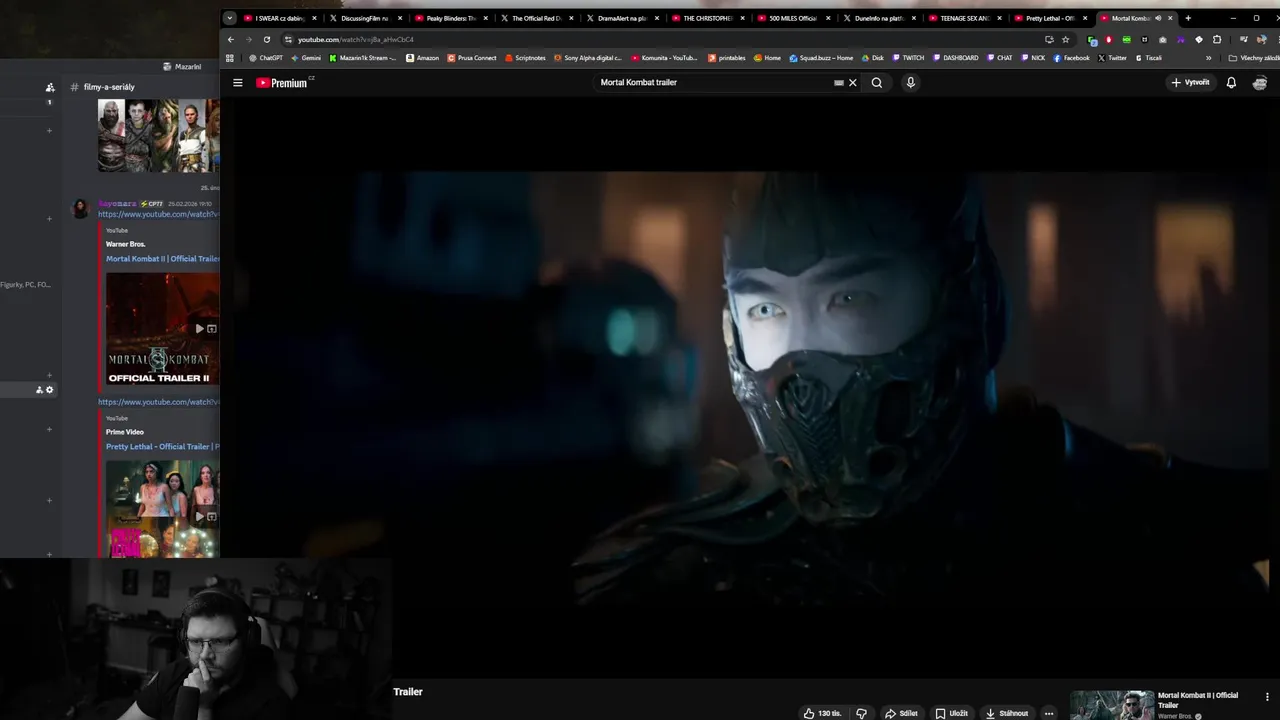Click the Sdílet share button

point(901,713)
